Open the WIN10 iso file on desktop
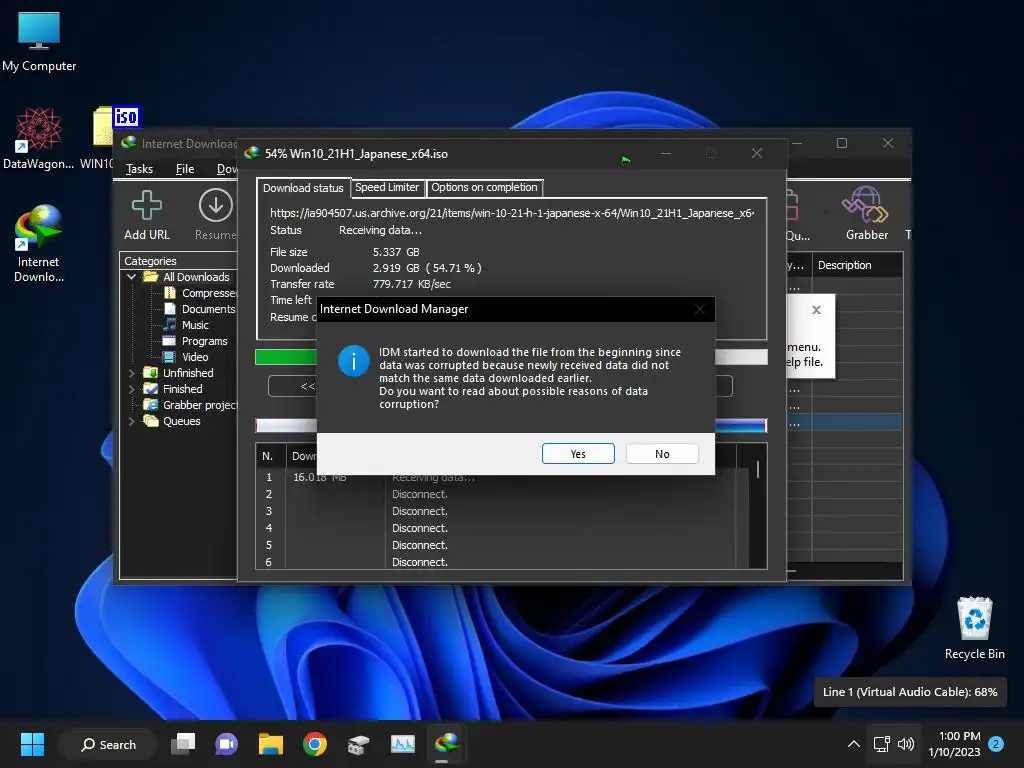 click(104, 138)
